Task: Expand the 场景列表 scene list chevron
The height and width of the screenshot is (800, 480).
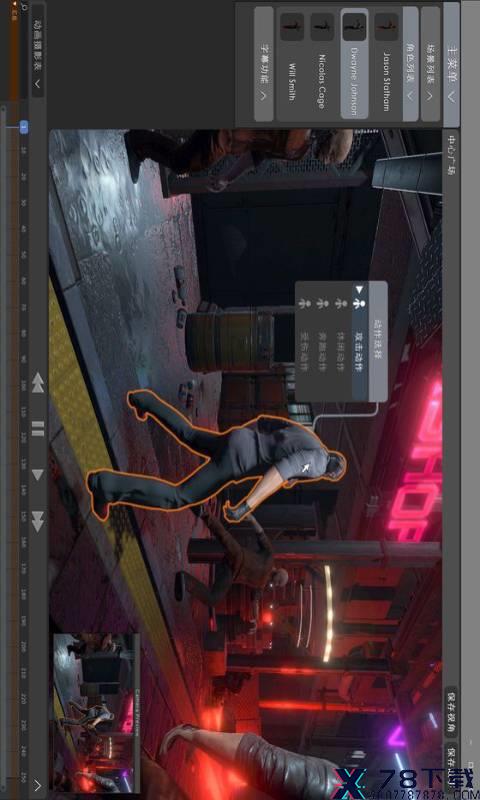Action: coord(430,96)
